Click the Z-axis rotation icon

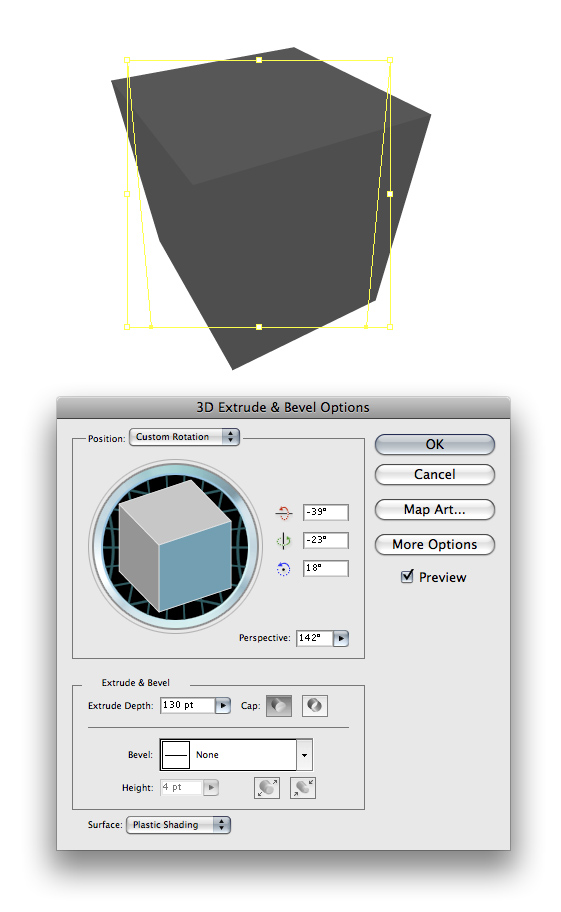[283, 569]
